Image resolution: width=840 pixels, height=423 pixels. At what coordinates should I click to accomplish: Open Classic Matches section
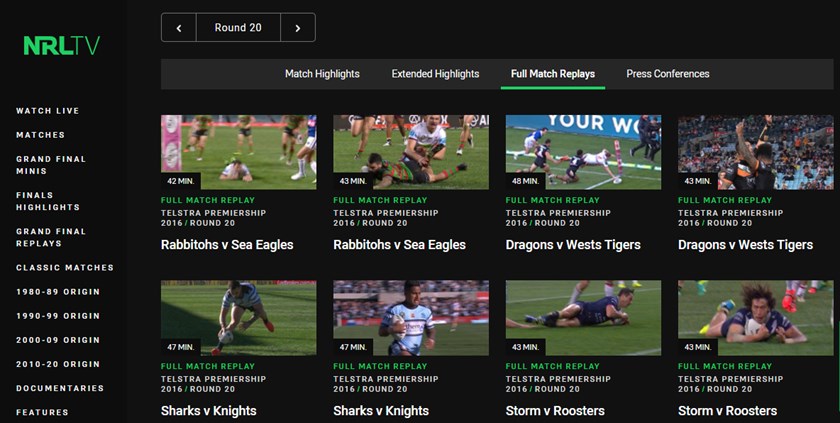[65, 268]
